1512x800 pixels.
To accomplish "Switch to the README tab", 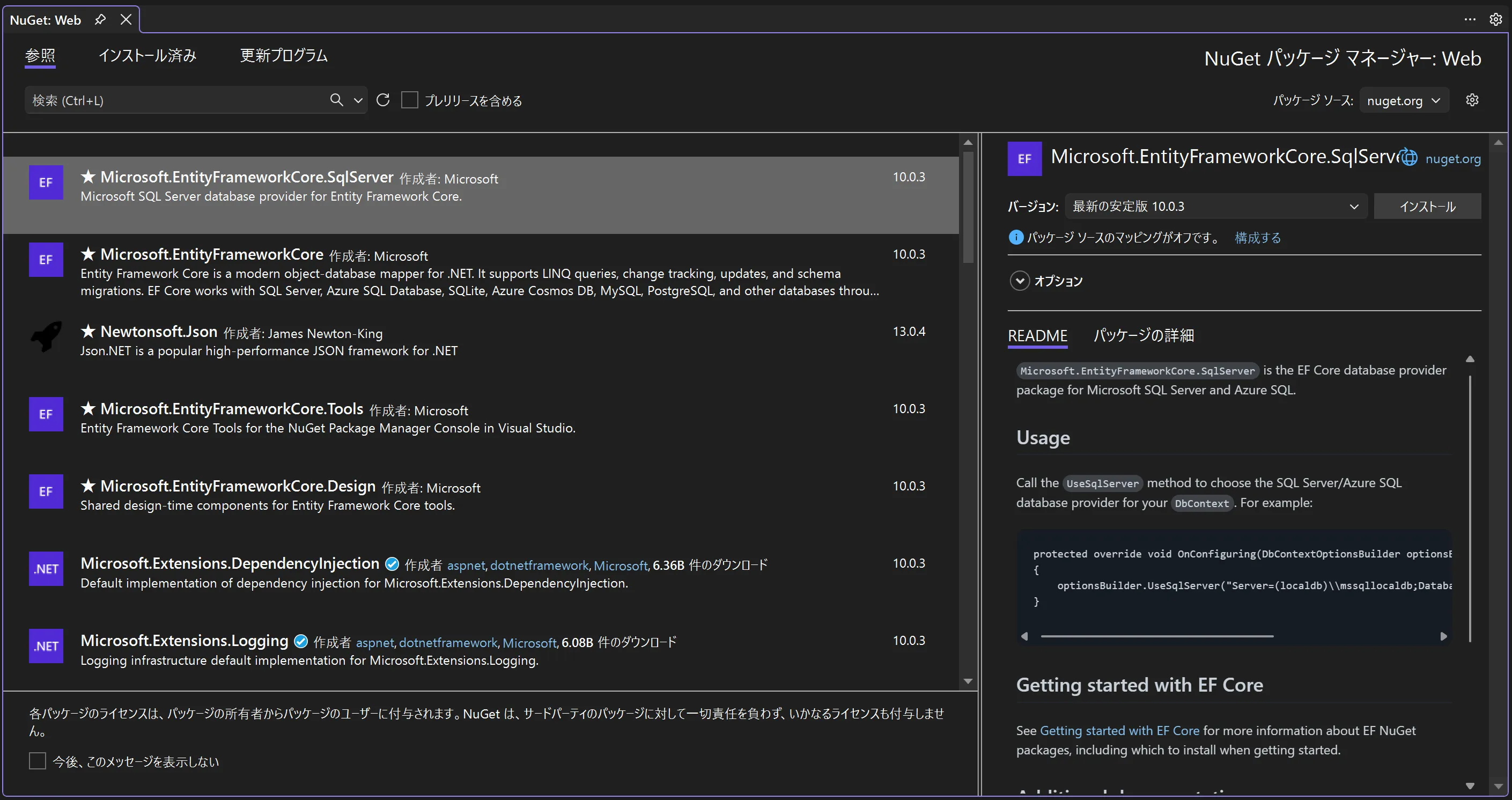I will click(x=1037, y=335).
